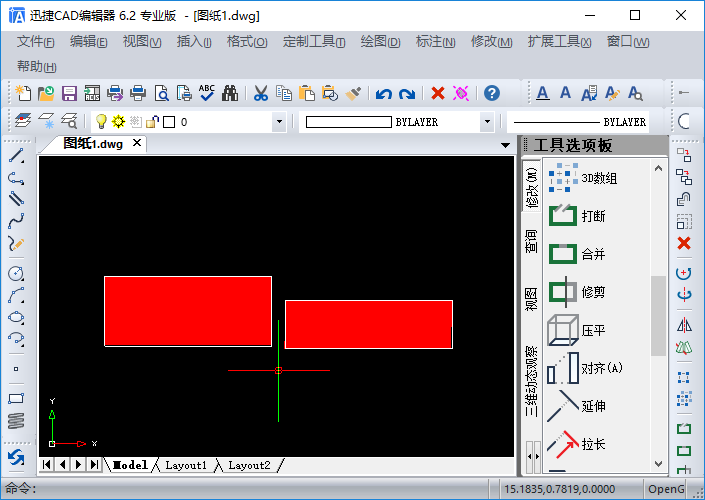The width and height of the screenshot is (705, 500).
Task: Open Help with the question mark icon
Action: tap(492, 93)
